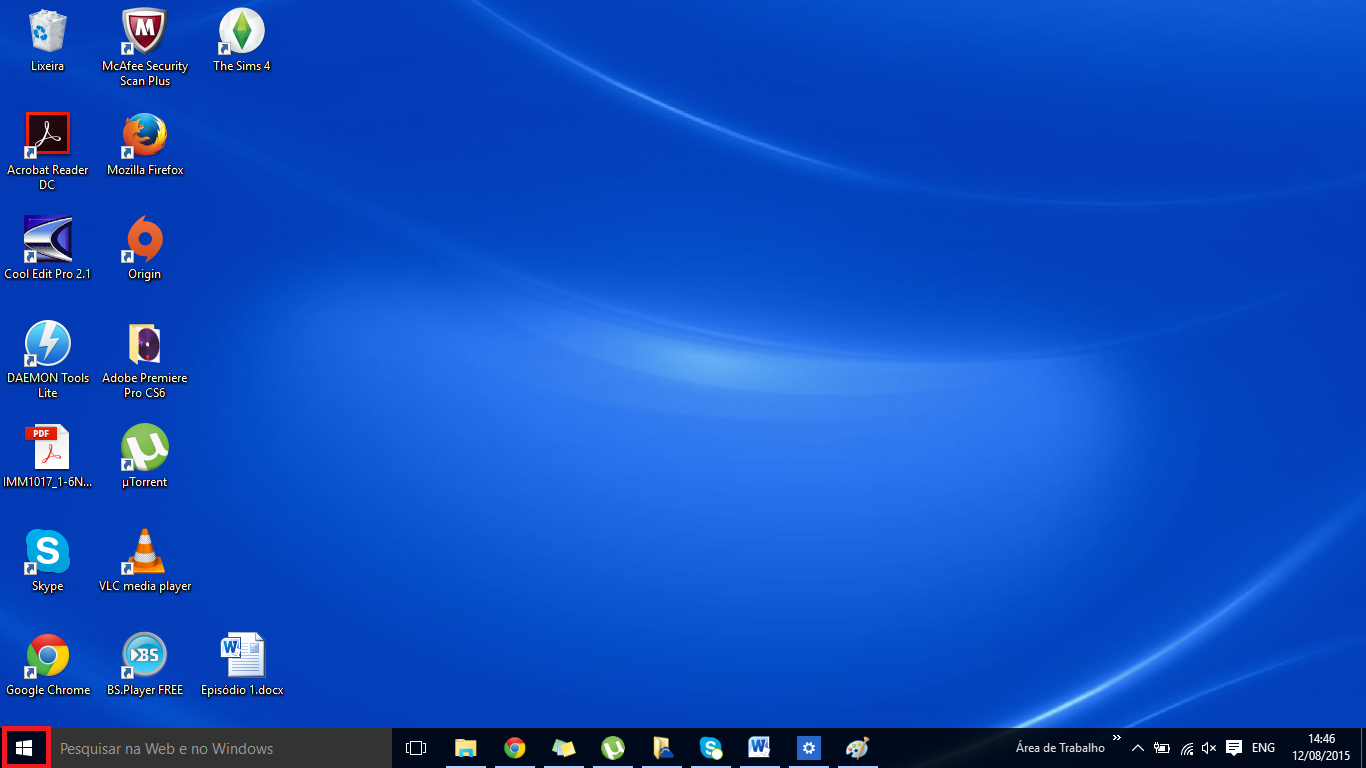Open the photos app taskbar icon
1366x768 pixels.
(564, 748)
